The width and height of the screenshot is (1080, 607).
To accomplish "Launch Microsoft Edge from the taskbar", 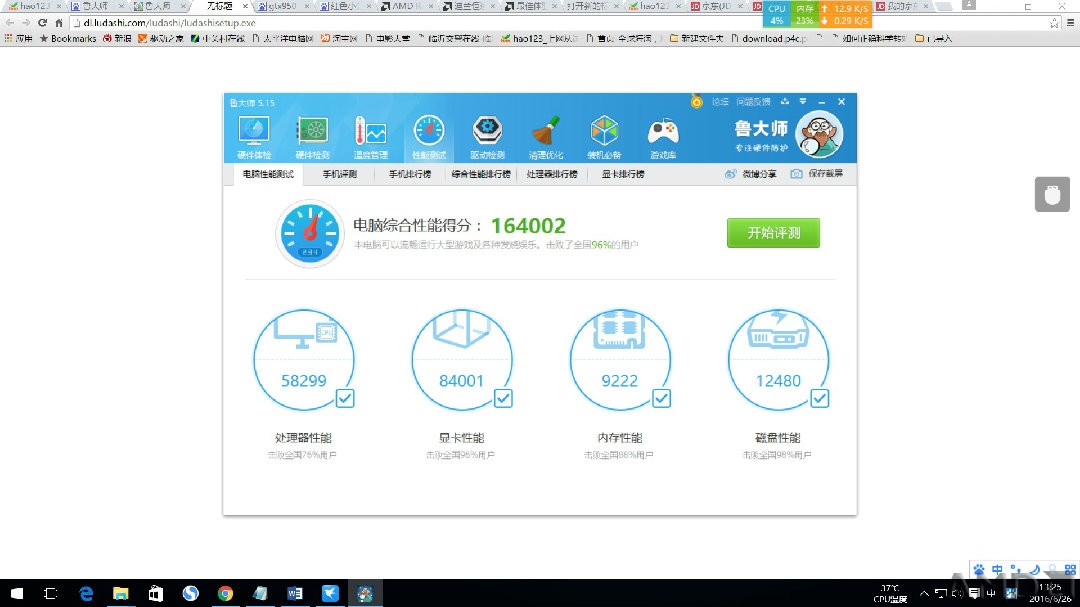I will 86,593.
